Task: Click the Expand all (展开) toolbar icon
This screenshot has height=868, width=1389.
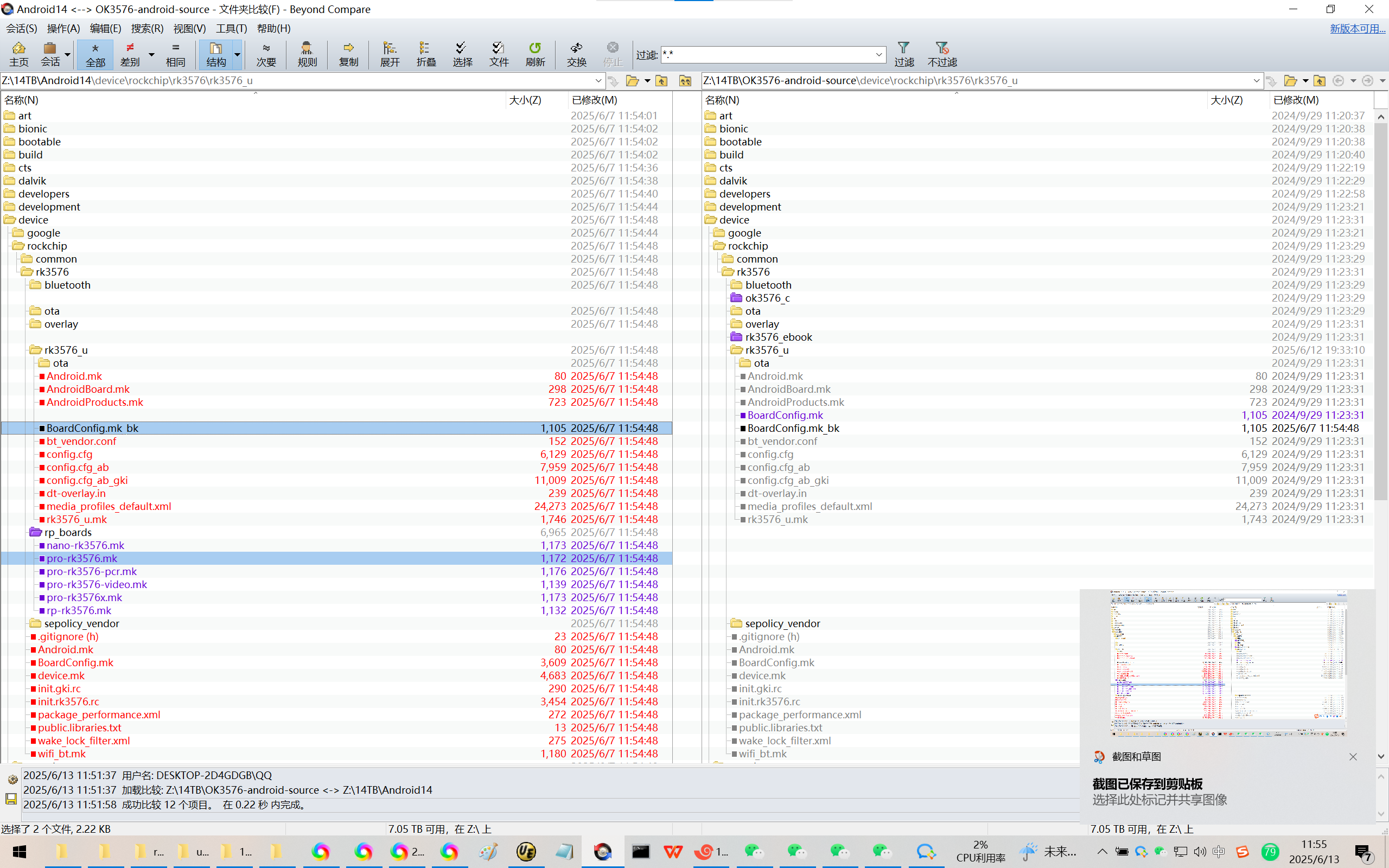Action: [x=390, y=53]
